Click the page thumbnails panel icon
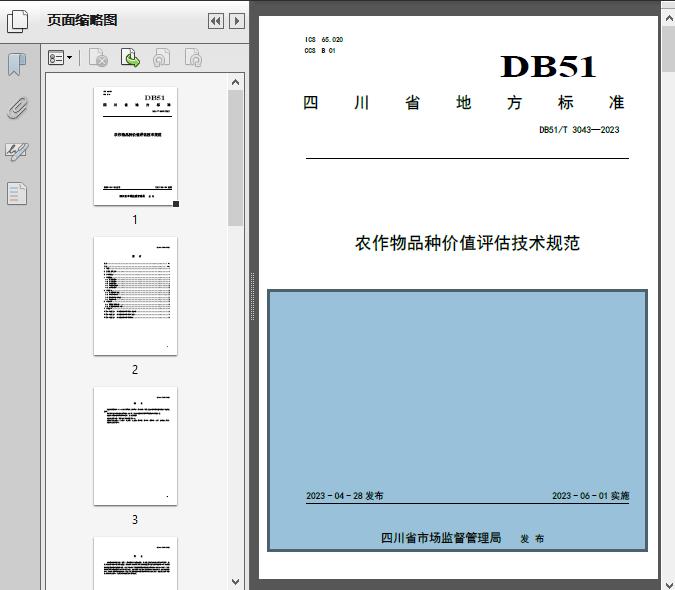 18,21
